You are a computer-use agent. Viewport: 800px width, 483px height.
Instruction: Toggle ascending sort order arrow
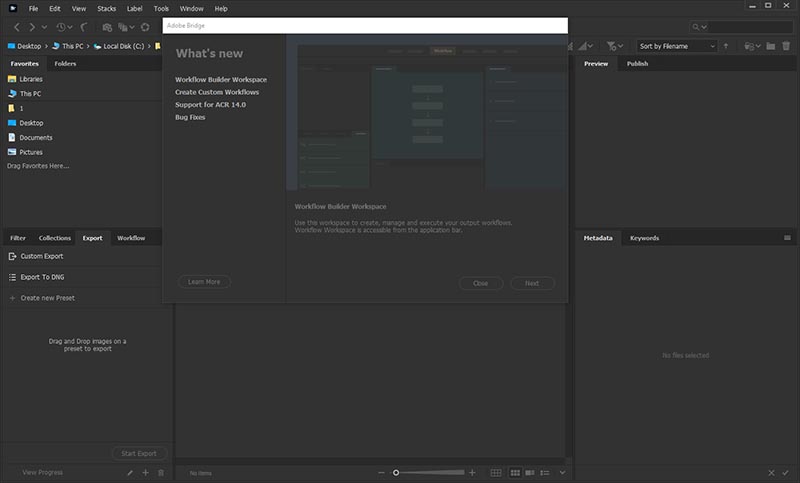(726, 46)
